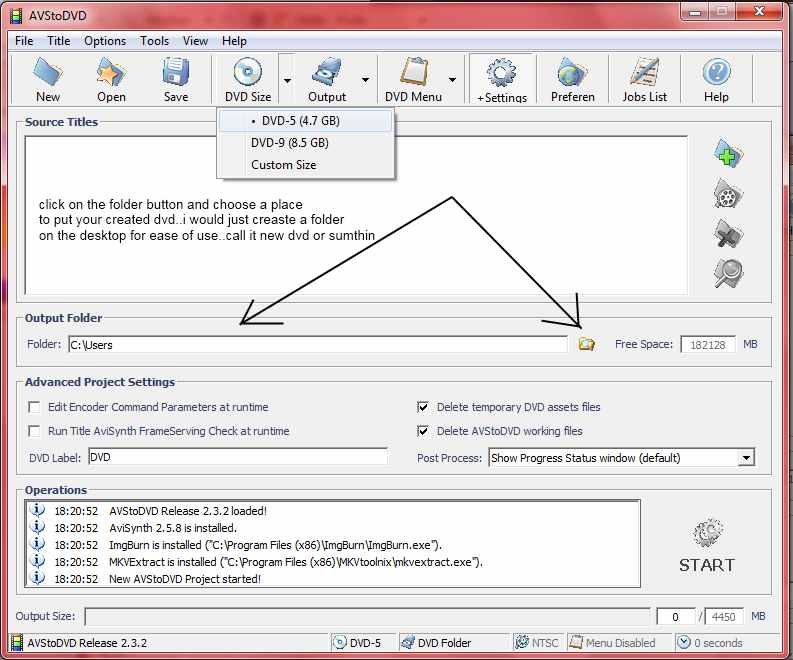Click the film reel edit title icon
This screenshot has width=793, height=660.
pyautogui.click(x=728, y=193)
